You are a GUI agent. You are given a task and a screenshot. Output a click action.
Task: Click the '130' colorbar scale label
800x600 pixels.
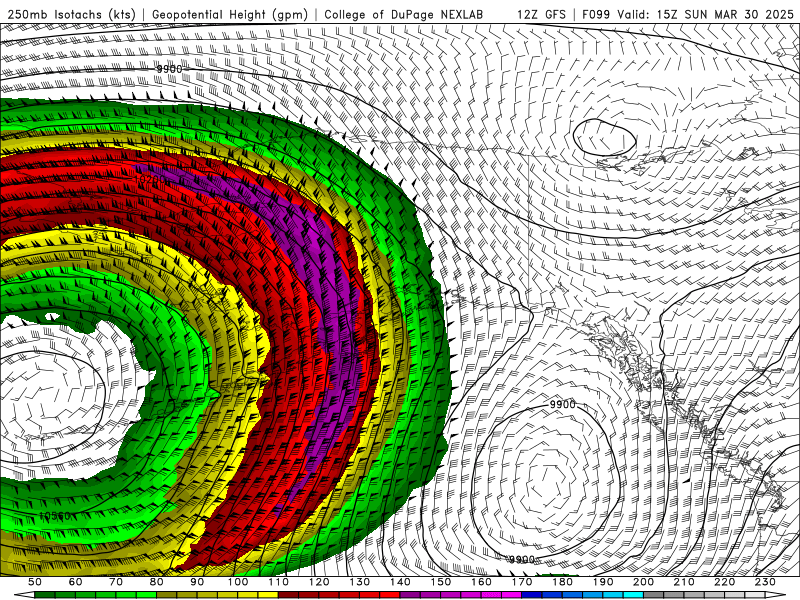(360, 582)
